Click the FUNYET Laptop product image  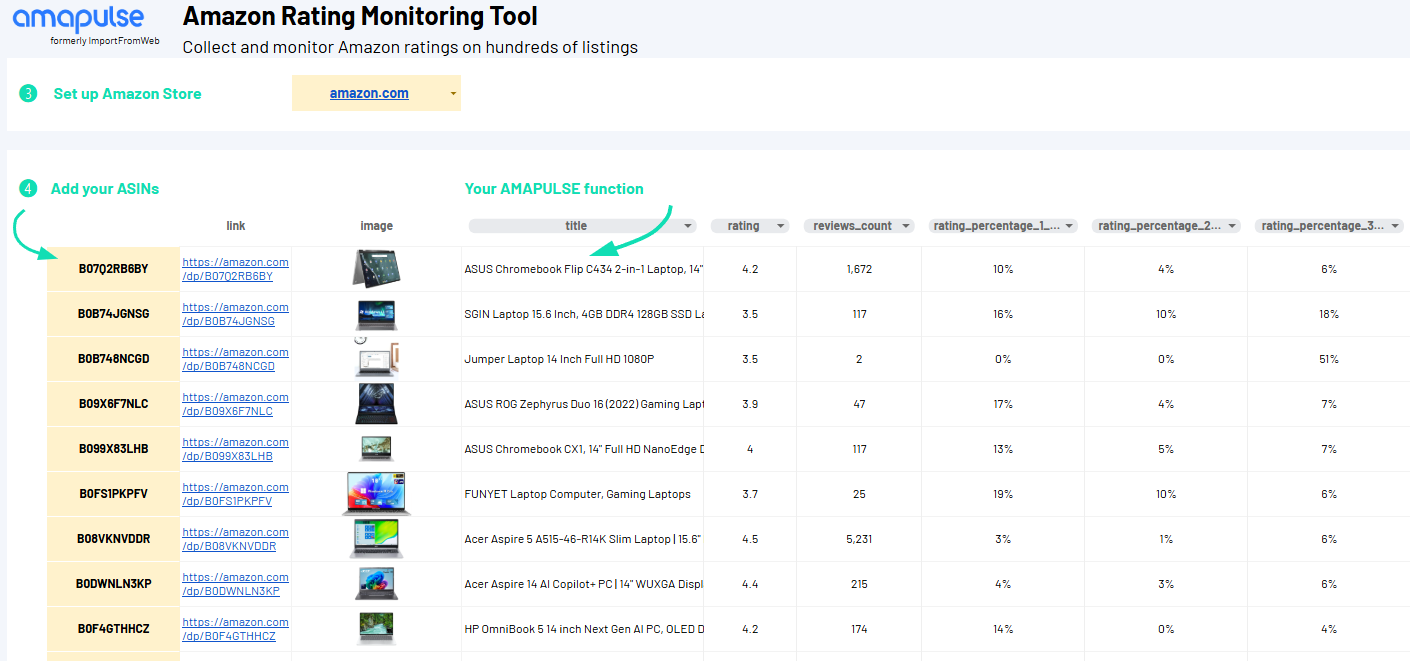point(376,494)
